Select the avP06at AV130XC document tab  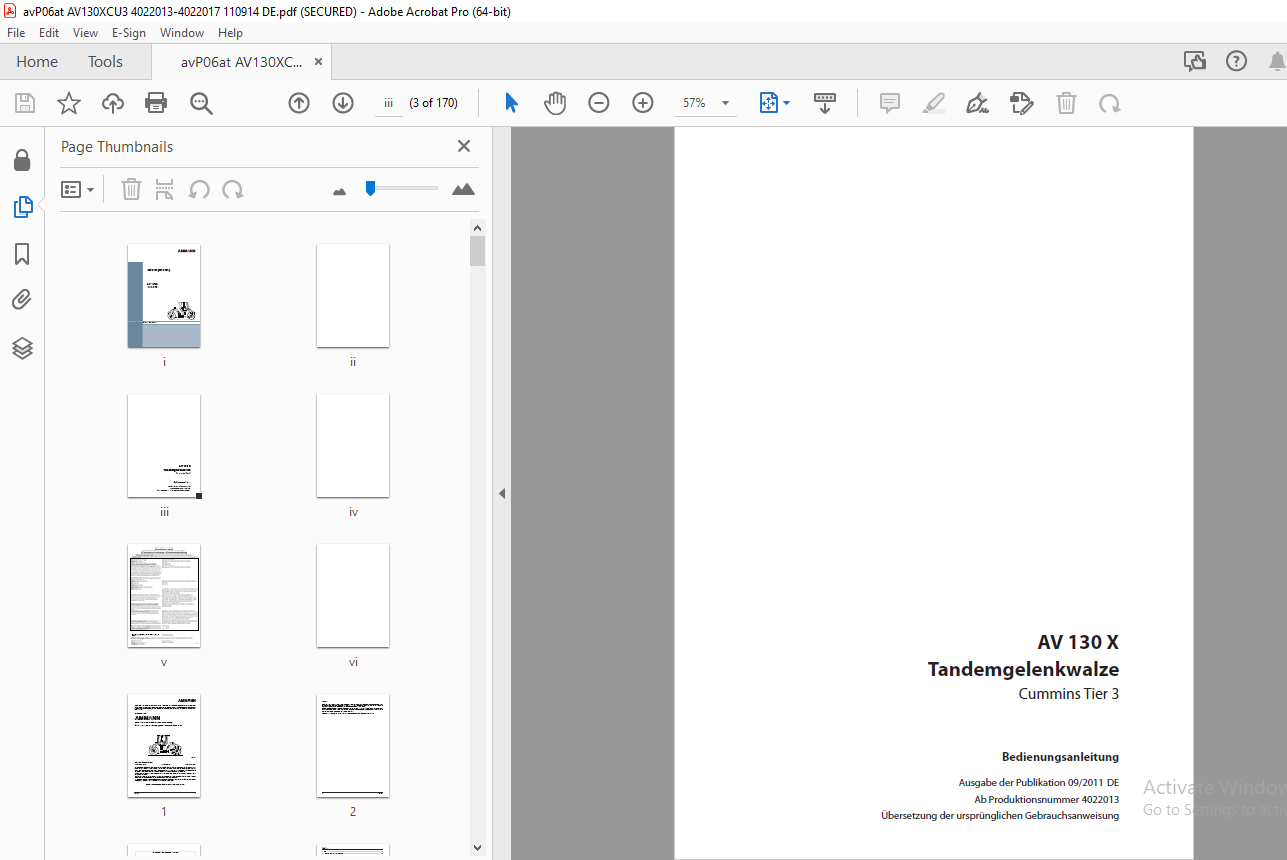pyautogui.click(x=241, y=62)
